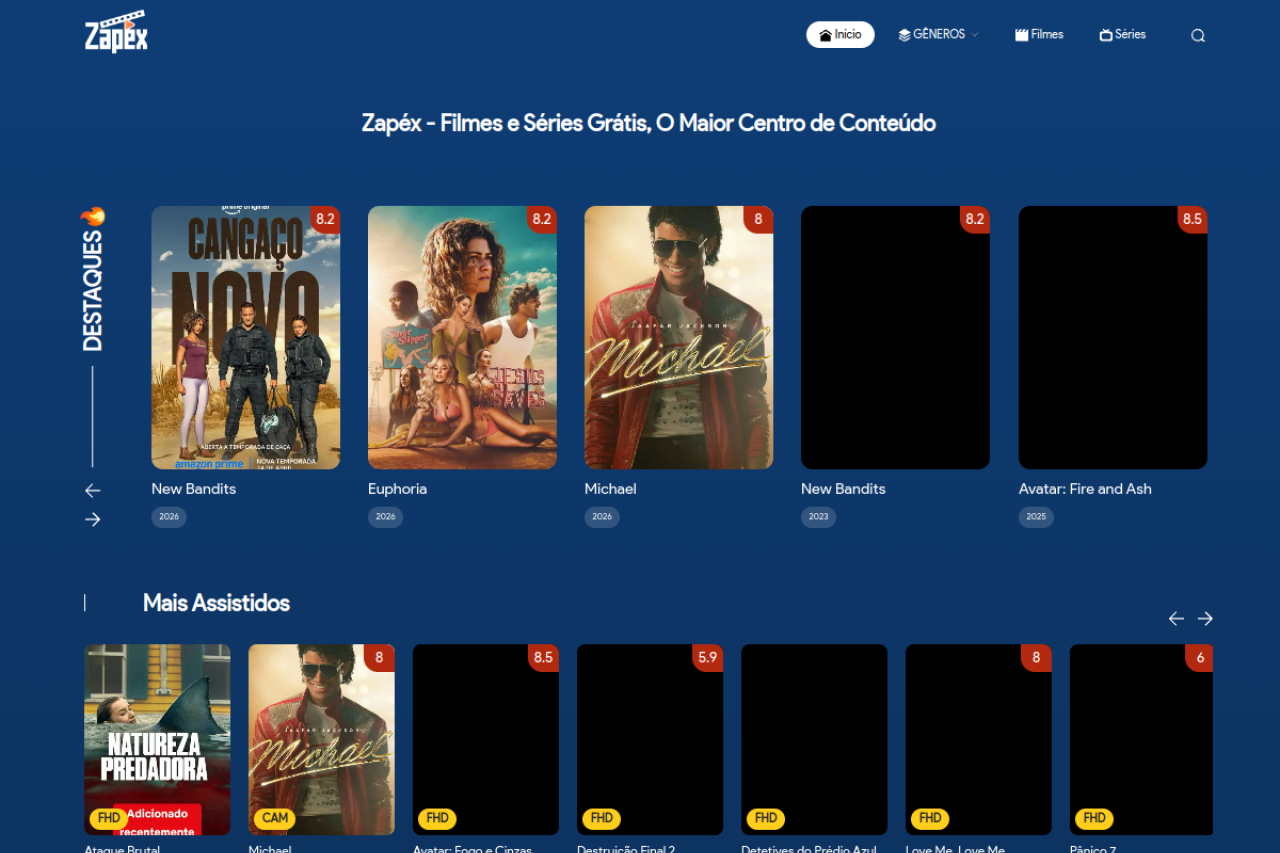This screenshot has height=853, width=1280.
Task: Click the Destaques next arrow
Action: pyautogui.click(x=93, y=519)
